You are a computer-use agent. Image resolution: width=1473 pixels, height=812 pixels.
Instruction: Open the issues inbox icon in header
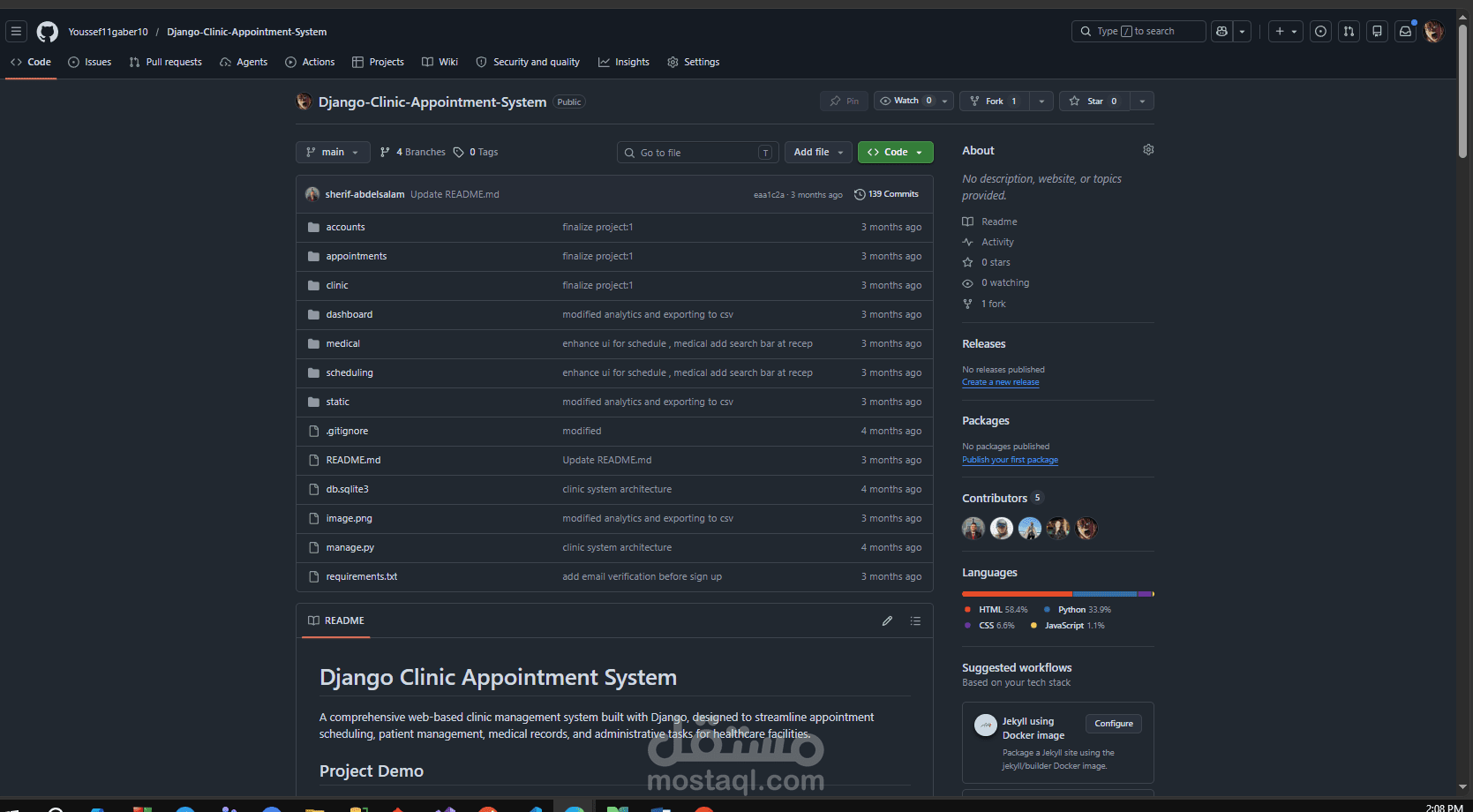coord(1320,32)
